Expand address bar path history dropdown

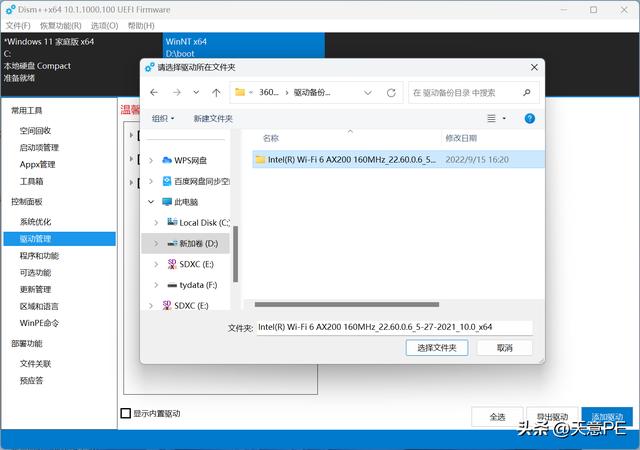coord(368,93)
